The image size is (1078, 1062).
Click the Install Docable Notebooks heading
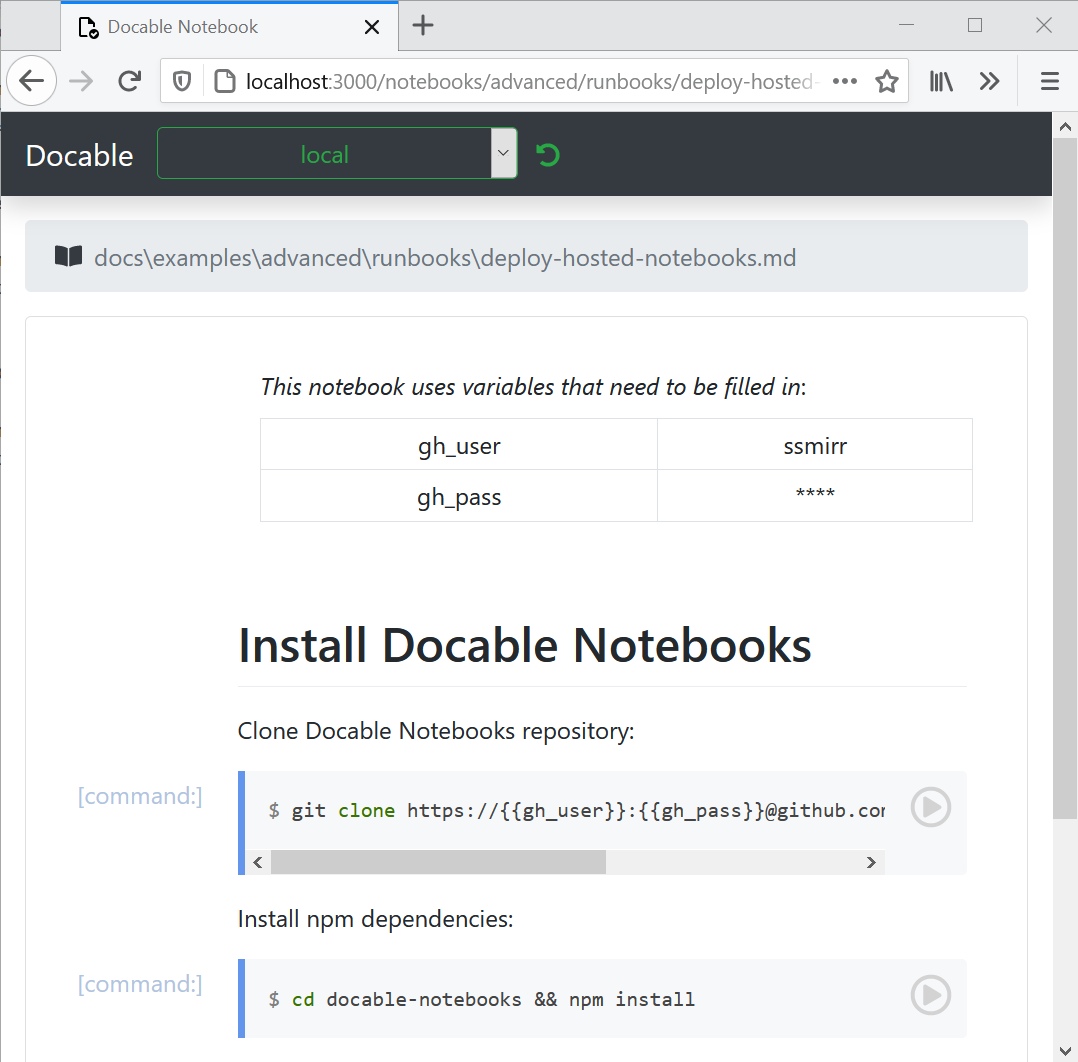click(x=525, y=645)
